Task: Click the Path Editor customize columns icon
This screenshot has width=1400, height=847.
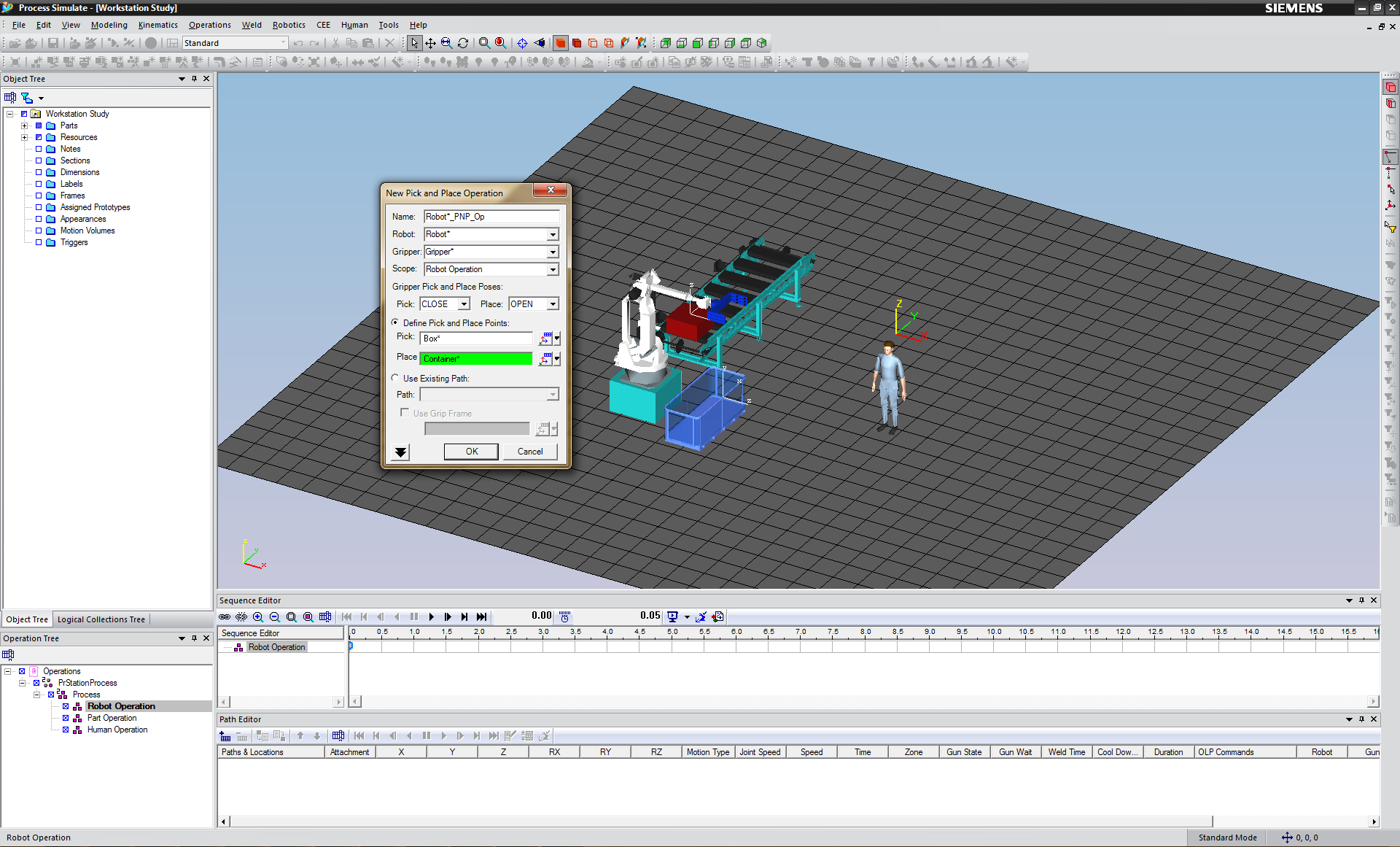Action: (x=338, y=736)
